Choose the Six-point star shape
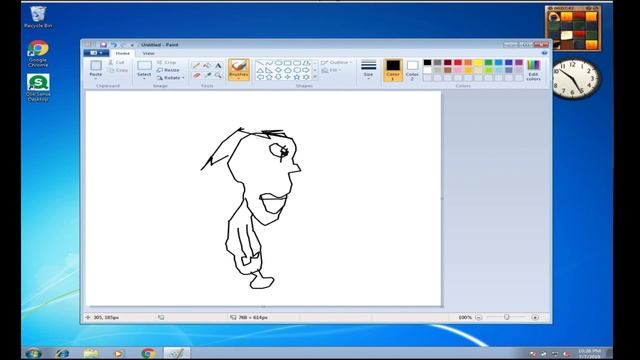This screenshot has height=360, width=640. click(x=306, y=77)
